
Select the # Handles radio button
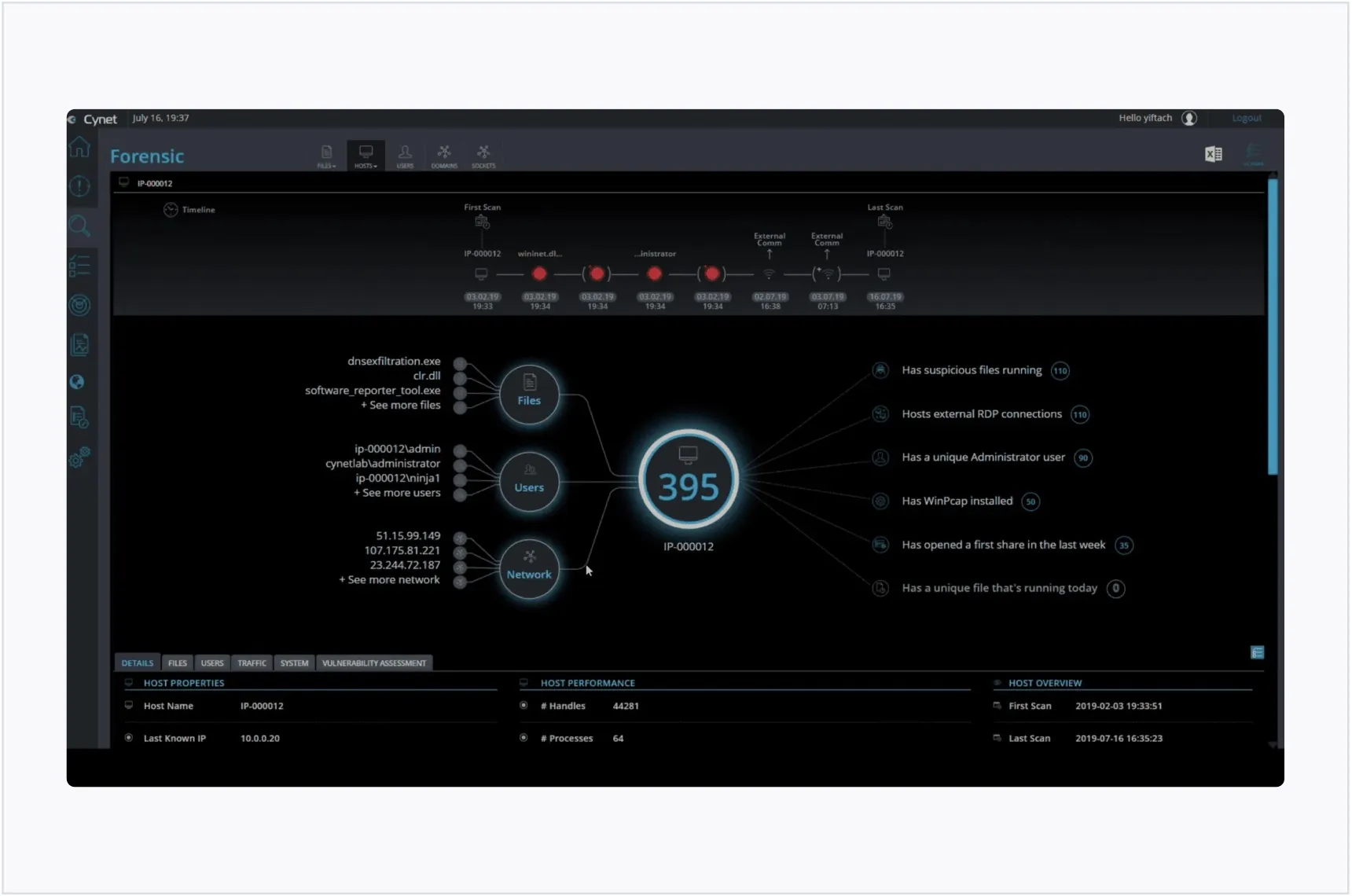click(524, 706)
